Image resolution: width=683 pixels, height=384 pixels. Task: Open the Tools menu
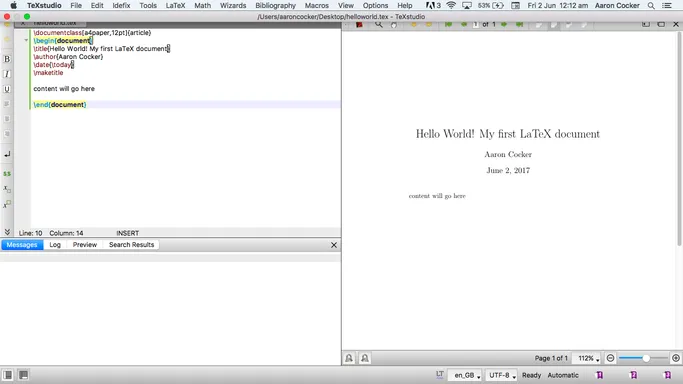pyautogui.click(x=148, y=5)
